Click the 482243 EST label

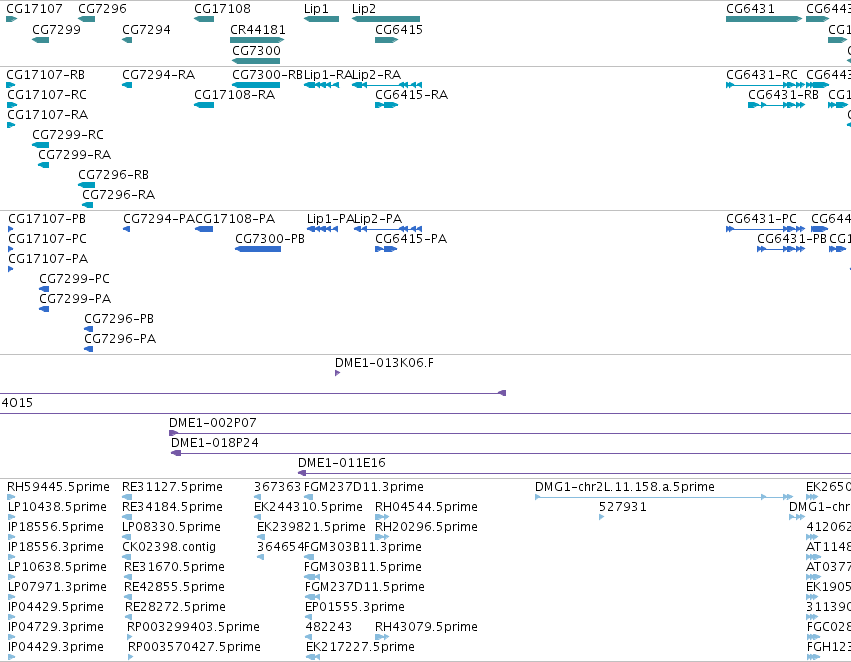[x=328, y=627]
